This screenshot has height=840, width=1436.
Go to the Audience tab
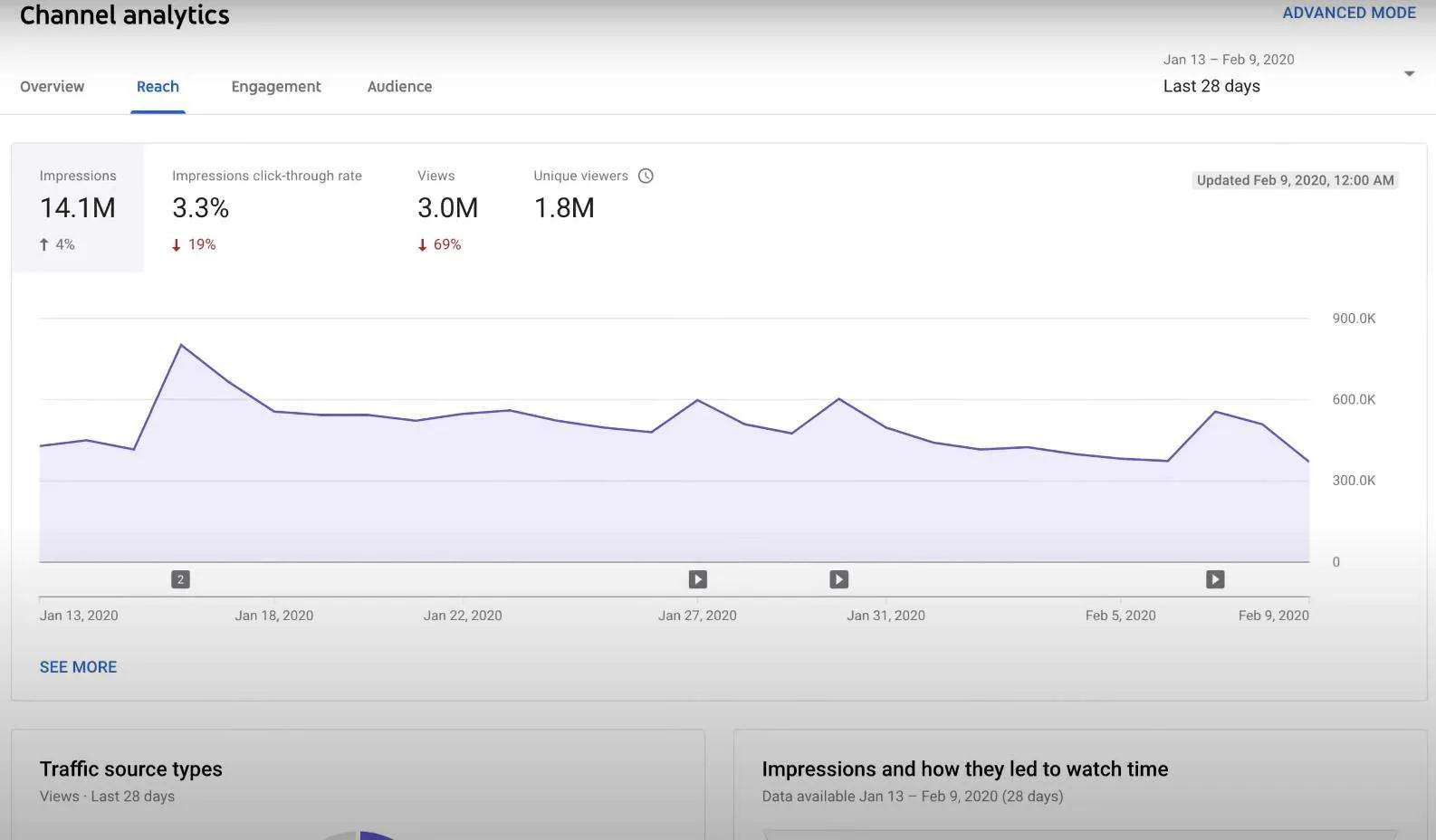(399, 86)
